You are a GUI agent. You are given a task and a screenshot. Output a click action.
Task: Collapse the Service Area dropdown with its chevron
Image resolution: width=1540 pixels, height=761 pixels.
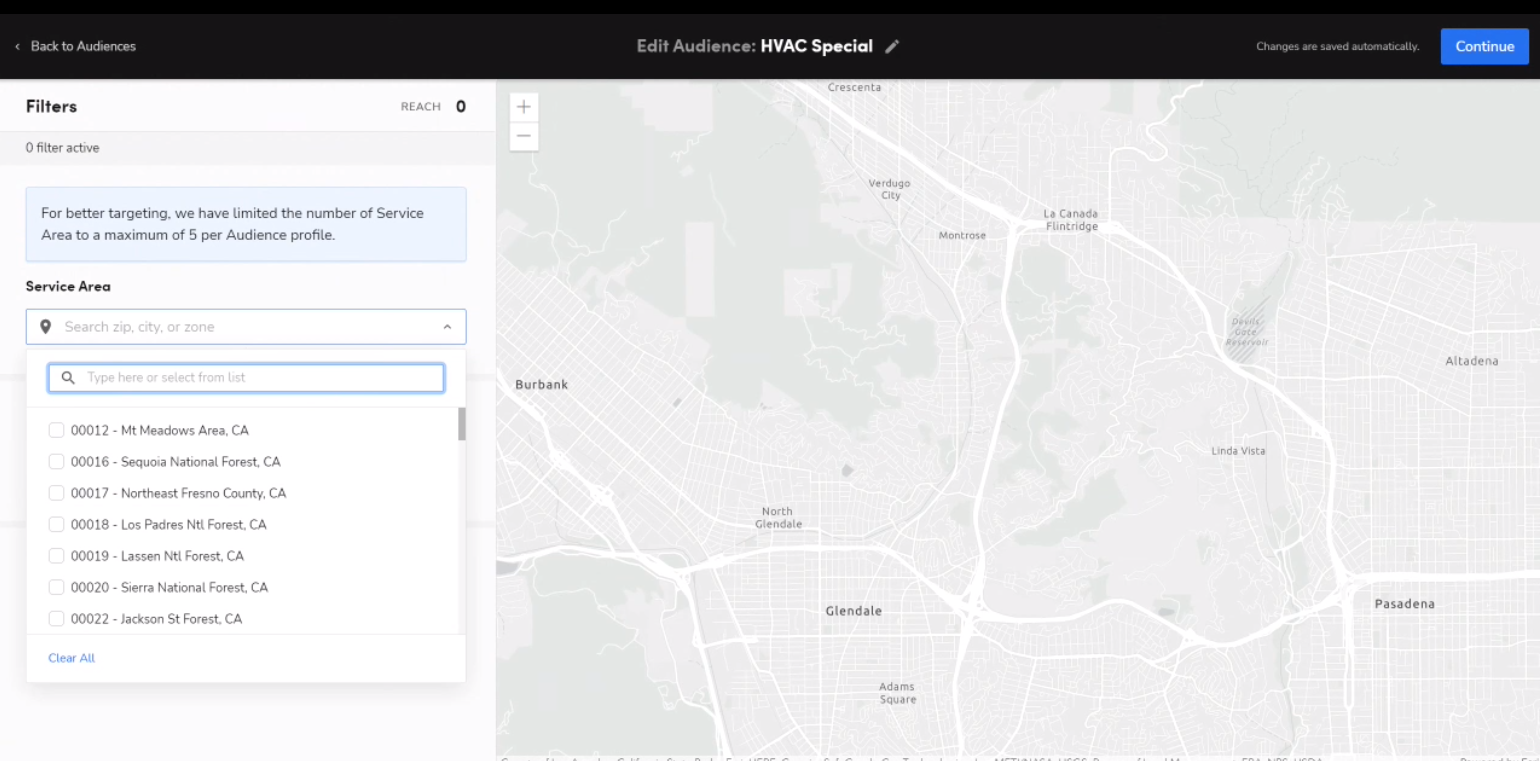[447, 327]
